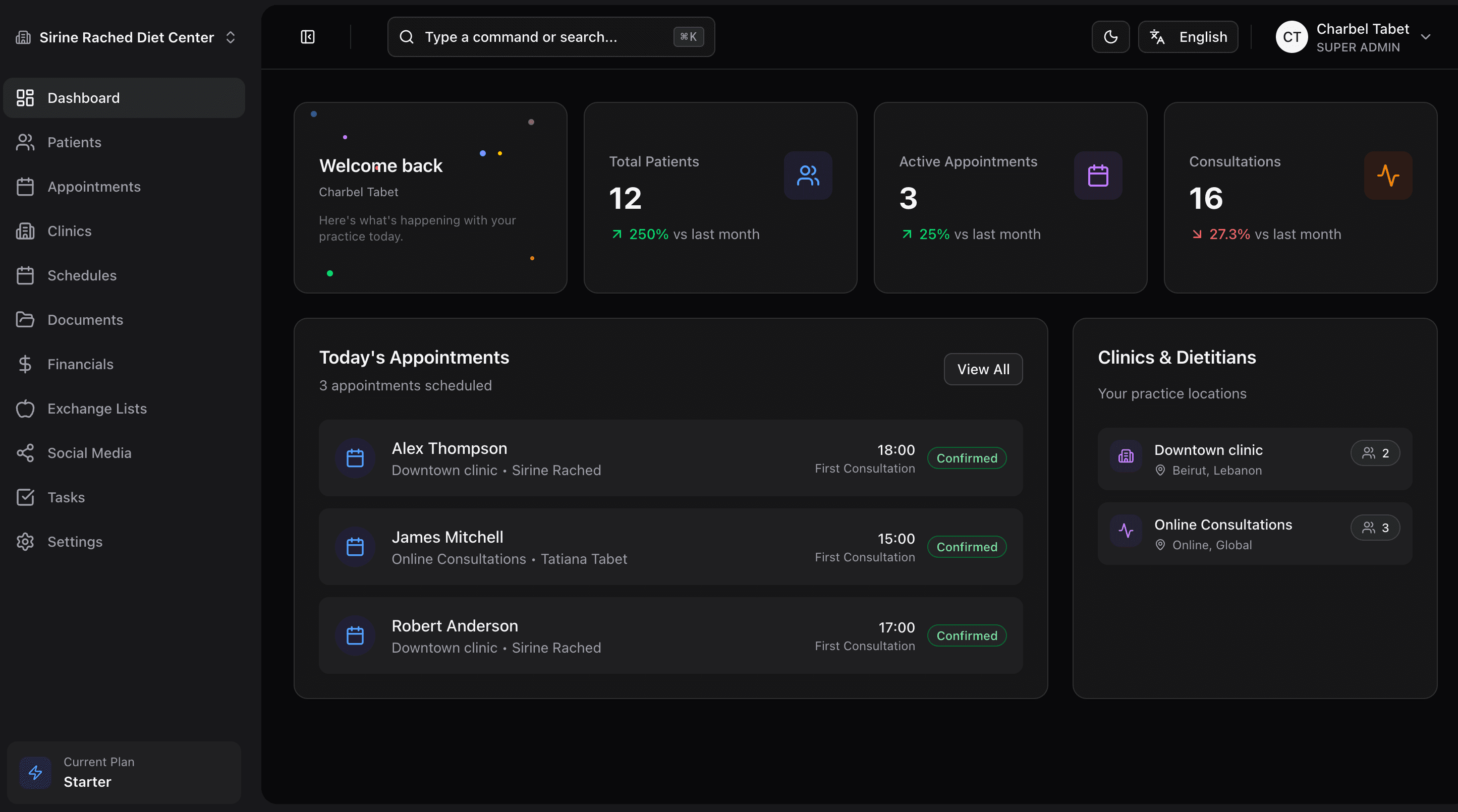Click the Confirmed badge on Alex Thompson's appointment
The width and height of the screenshot is (1458, 812).
tap(967, 458)
